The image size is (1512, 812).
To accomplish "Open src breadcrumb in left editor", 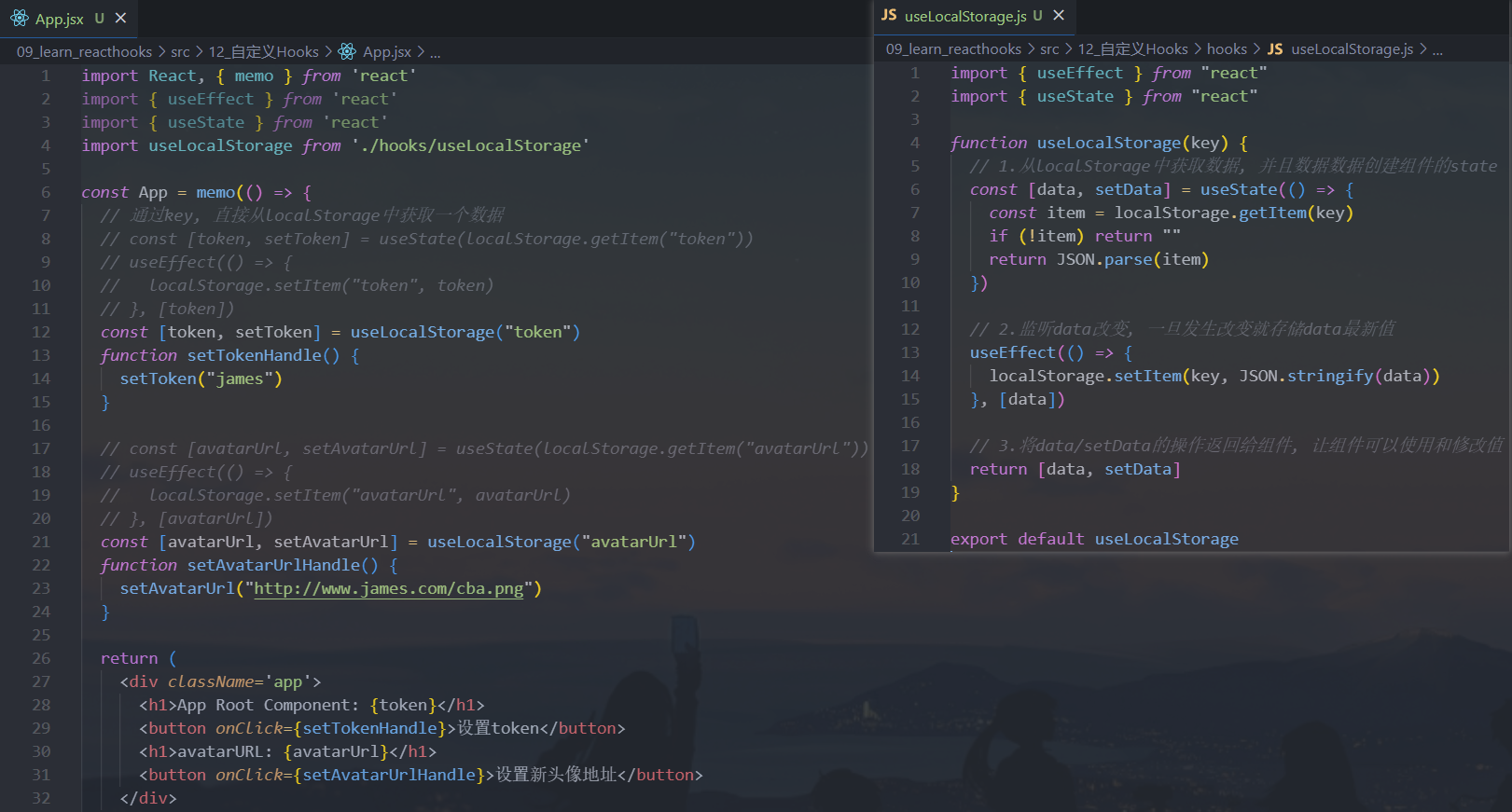I will point(180,52).
